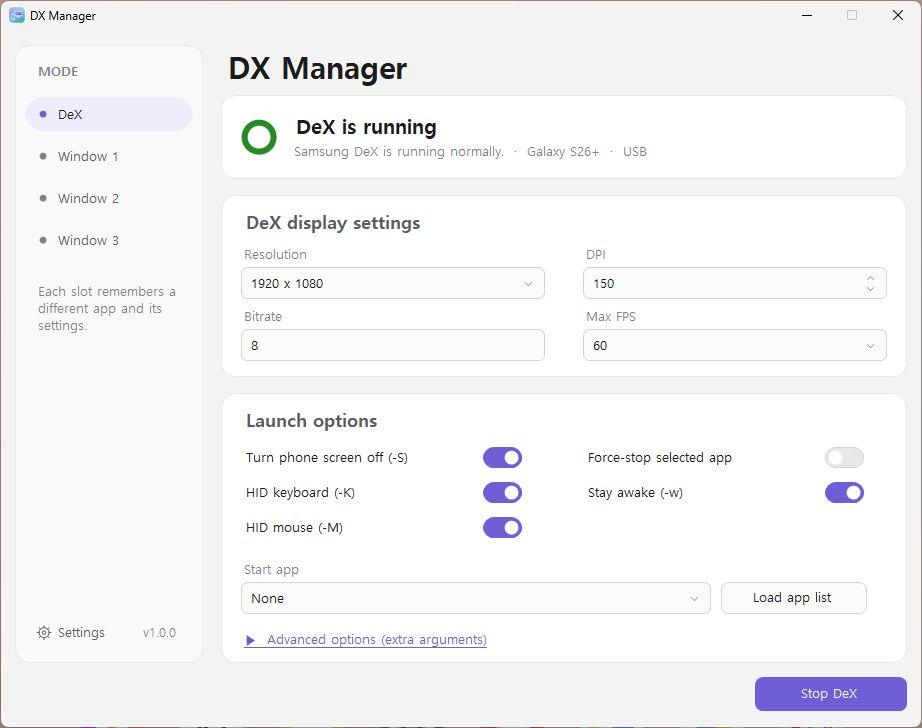The image size is (922, 728).
Task: Open Settings in the sidebar
Action: (71, 633)
